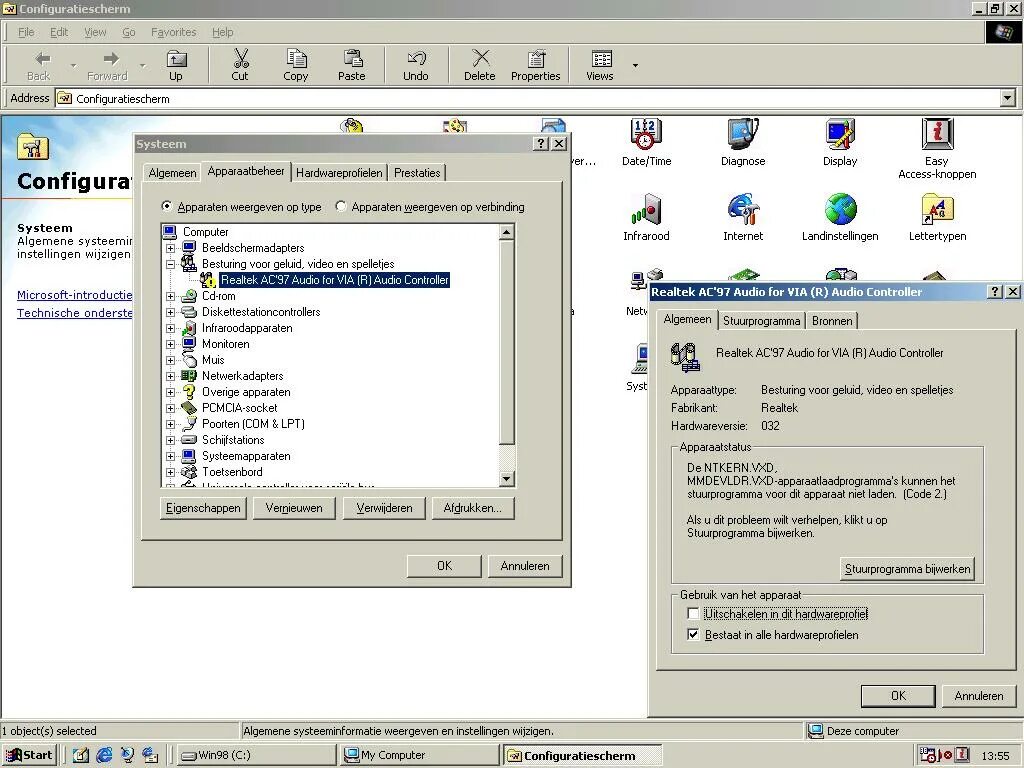This screenshot has height=768, width=1024.
Task: Click the Copy toolbar icon
Action: [296, 65]
